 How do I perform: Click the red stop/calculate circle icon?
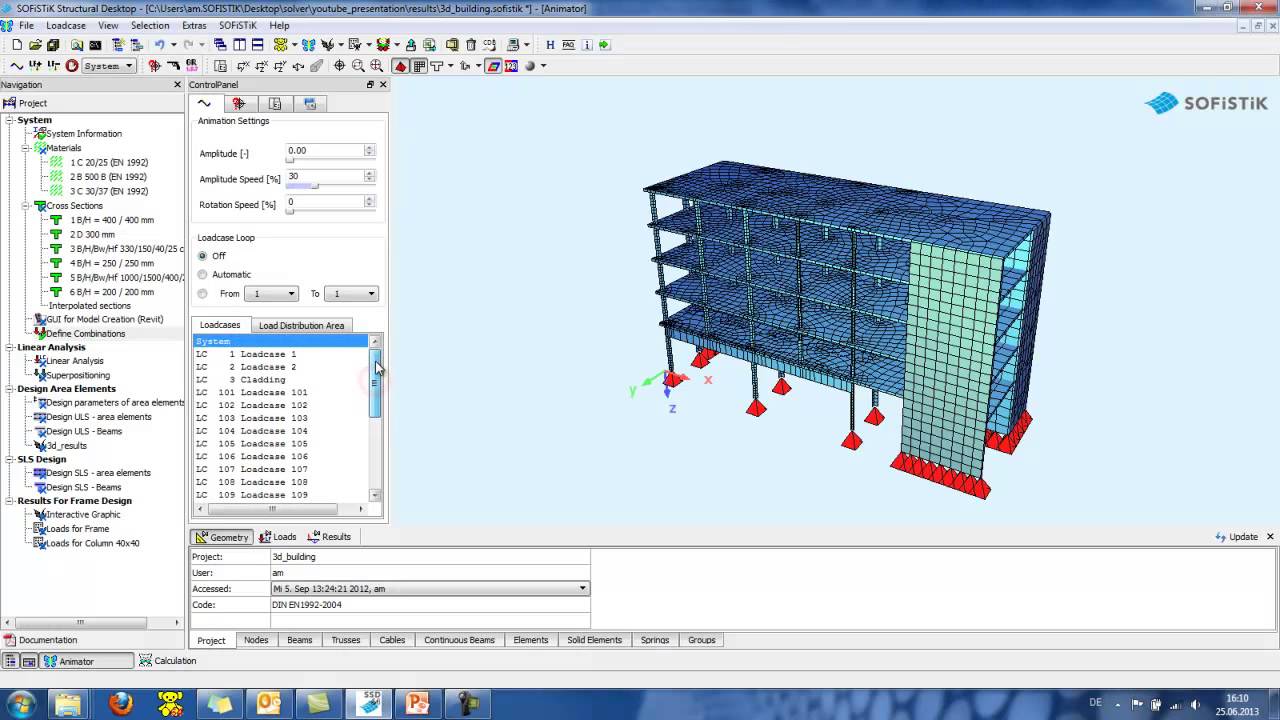click(72, 66)
